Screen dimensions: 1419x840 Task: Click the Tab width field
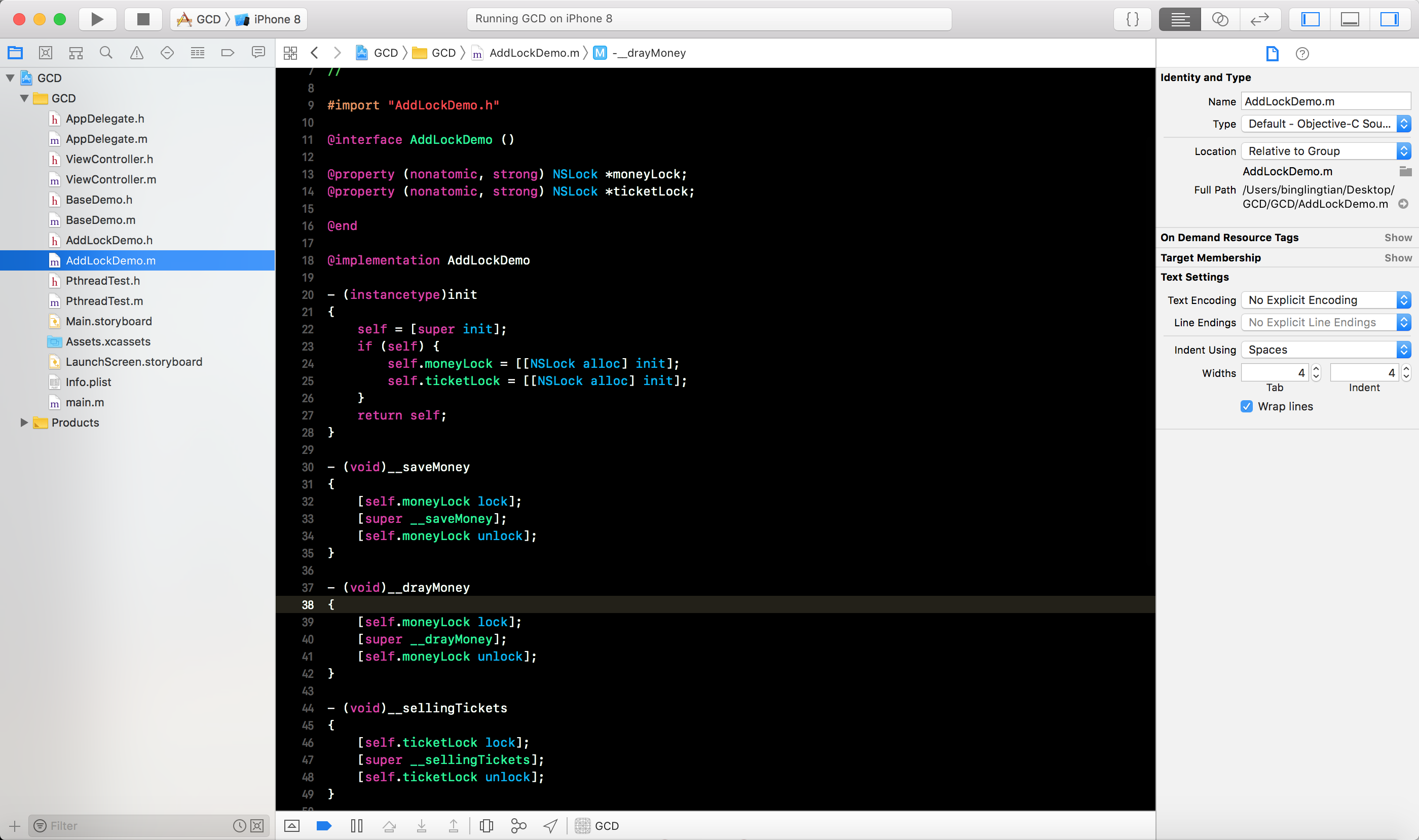tap(1275, 372)
